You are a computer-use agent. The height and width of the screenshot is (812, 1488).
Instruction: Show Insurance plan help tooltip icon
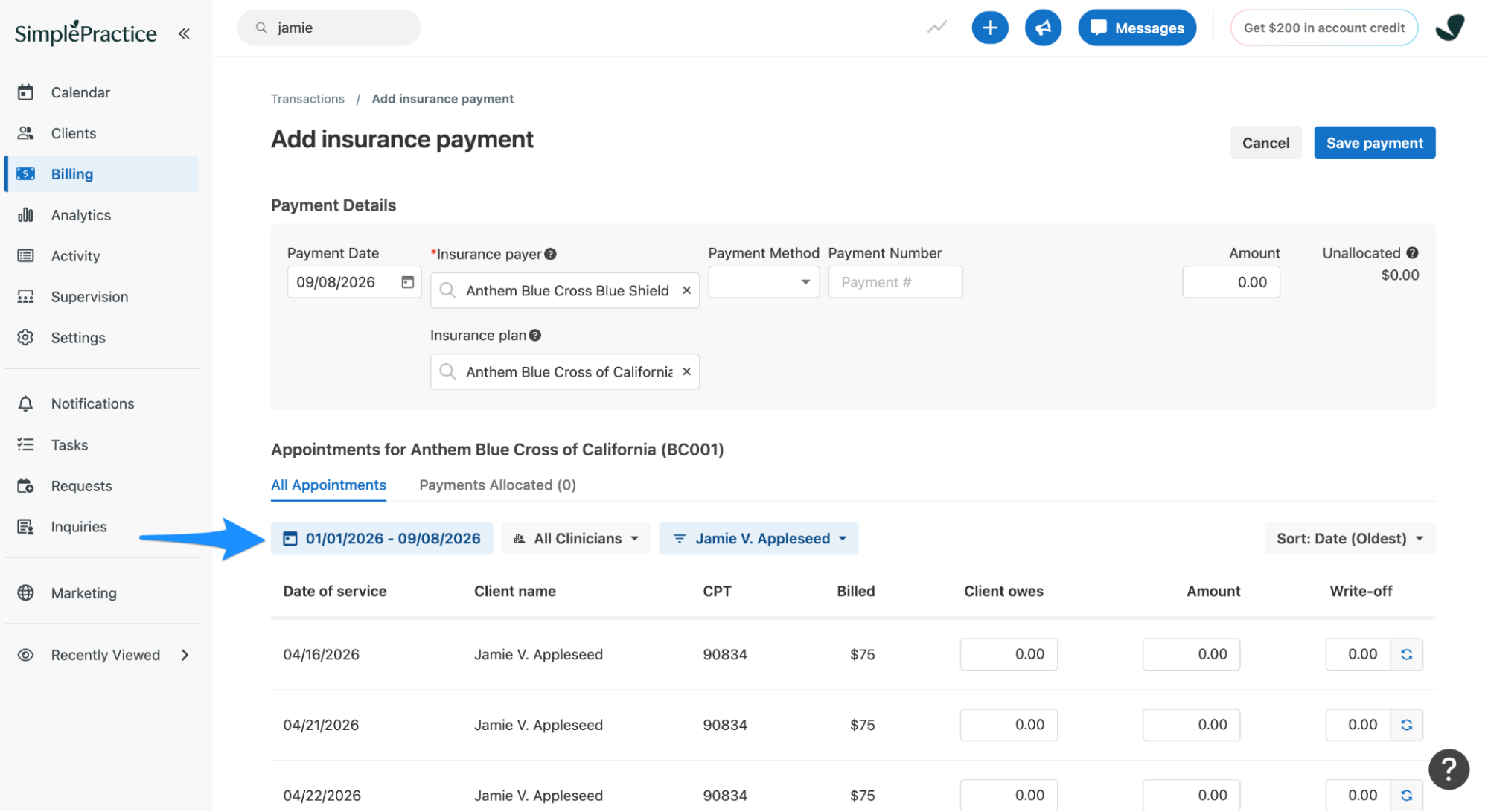click(534, 336)
